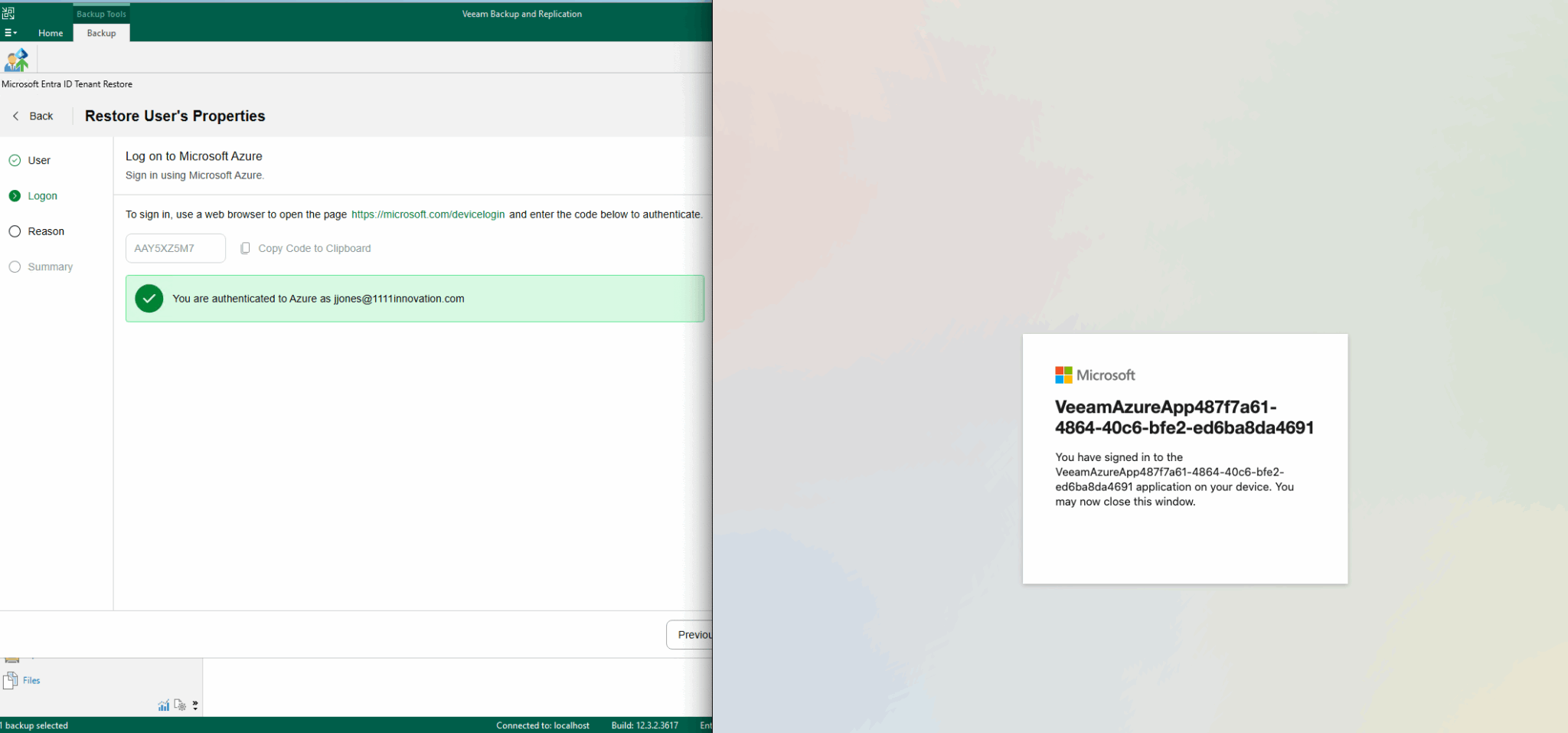Viewport: 1568px width, 733px height.
Task: Copy Code to Clipboard
Action: point(305,248)
